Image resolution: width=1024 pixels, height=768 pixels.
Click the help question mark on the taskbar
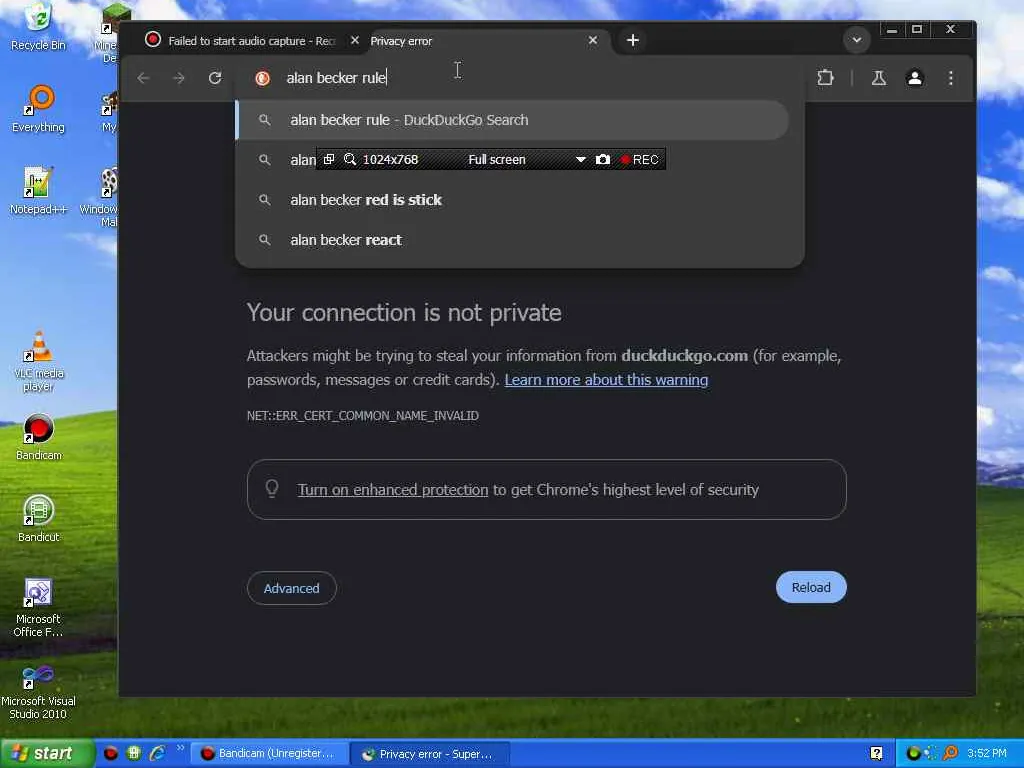pyautogui.click(x=876, y=753)
